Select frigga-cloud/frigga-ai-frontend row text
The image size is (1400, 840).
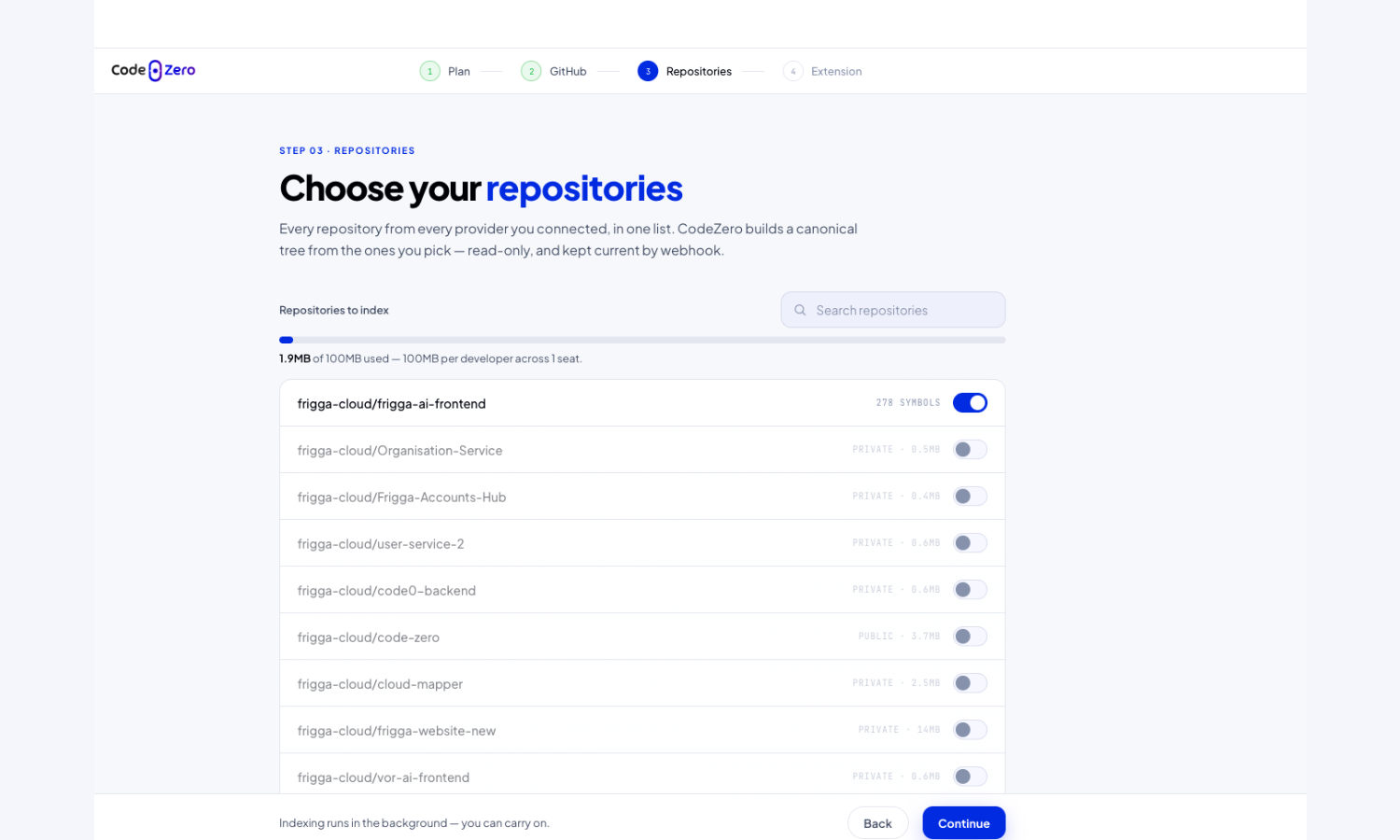(392, 404)
